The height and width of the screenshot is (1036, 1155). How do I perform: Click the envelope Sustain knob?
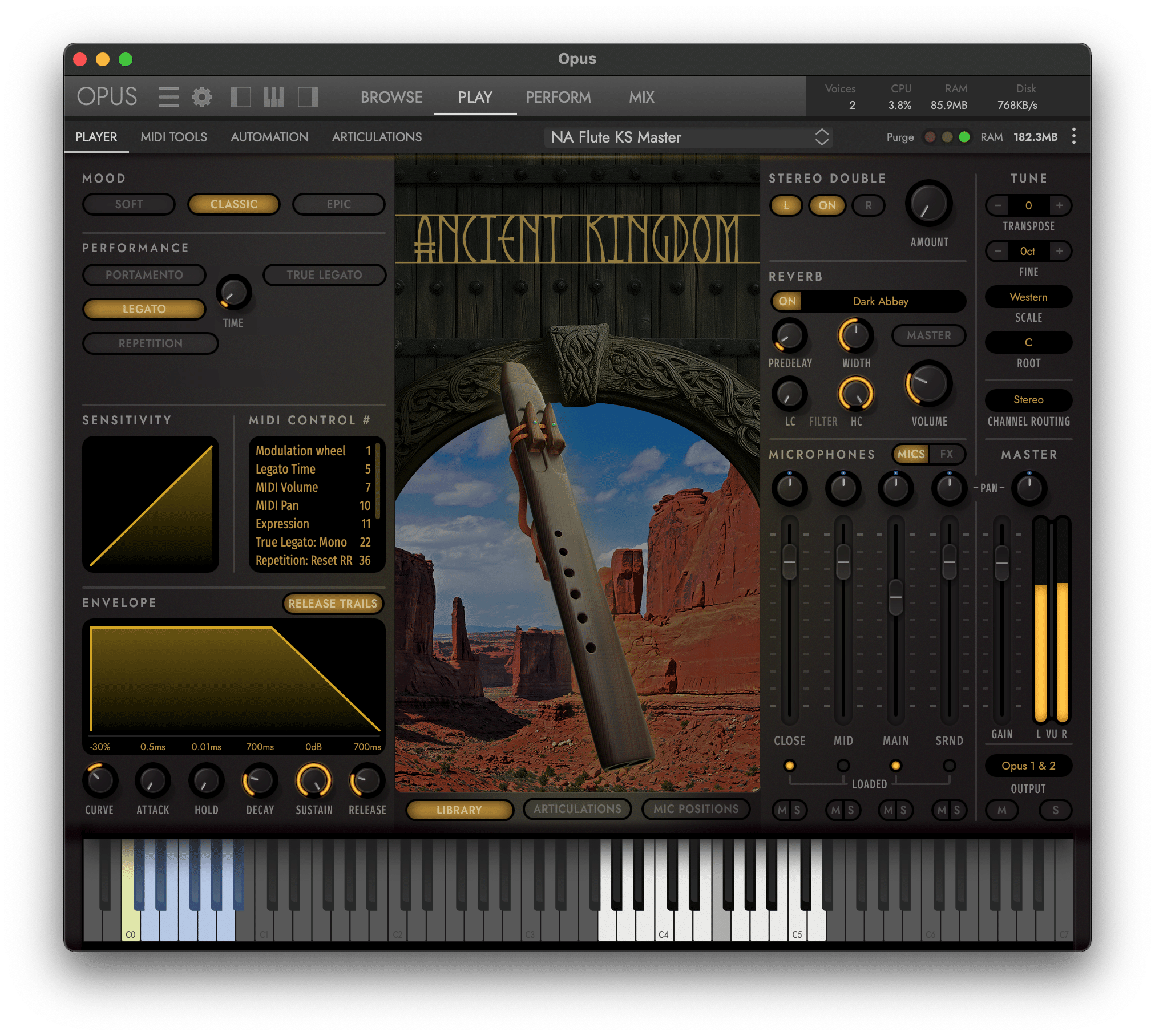coord(313,780)
